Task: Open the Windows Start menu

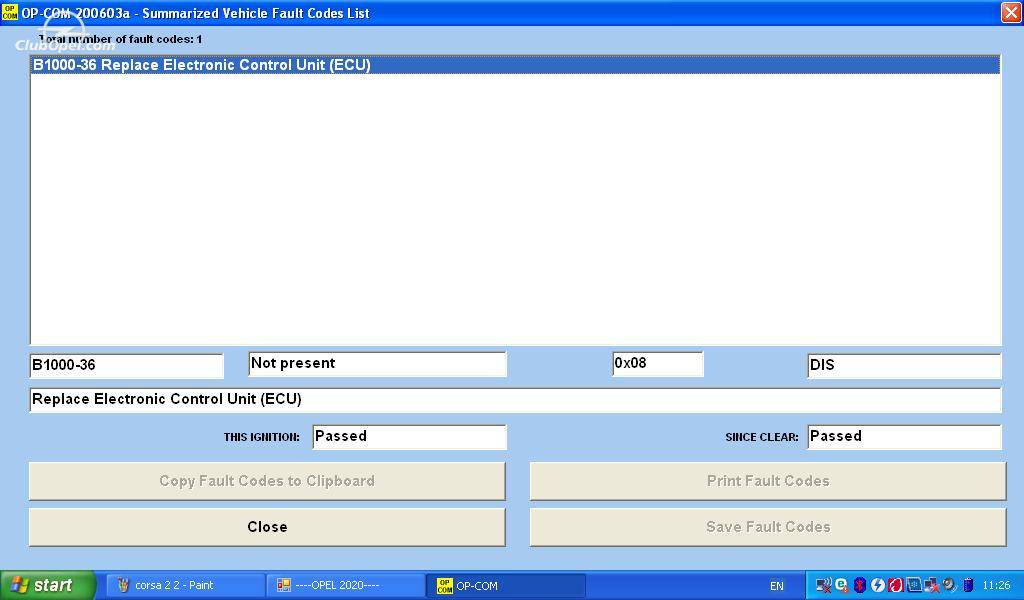Action: click(x=48, y=585)
